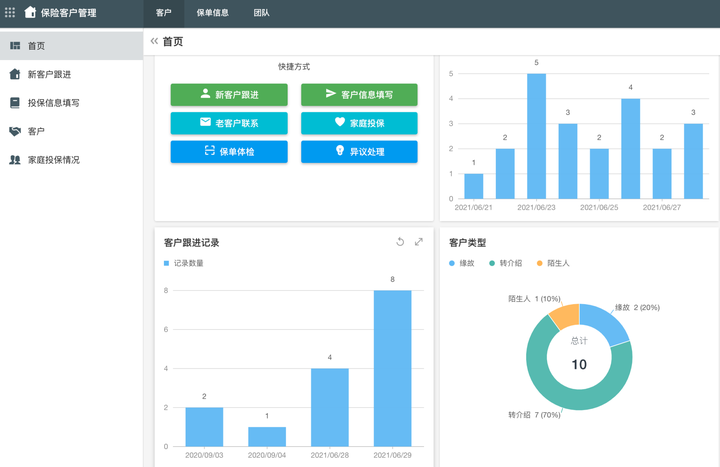The height and width of the screenshot is (467, 720).
Task: Click the 陌生人 1 (10%) label
Action: click(534, 298)
